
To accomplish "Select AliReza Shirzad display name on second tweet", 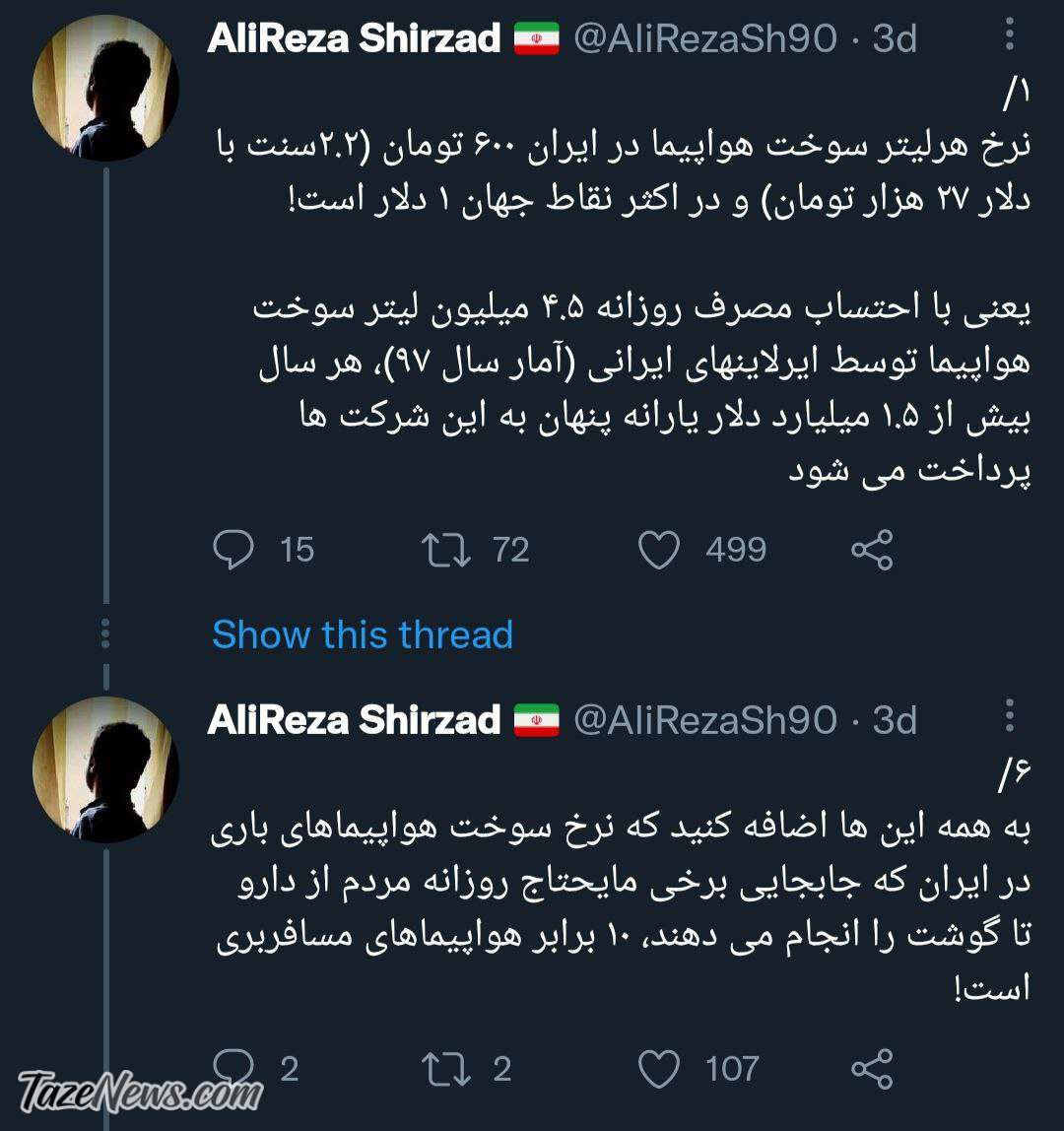I will tap(350, 720).
